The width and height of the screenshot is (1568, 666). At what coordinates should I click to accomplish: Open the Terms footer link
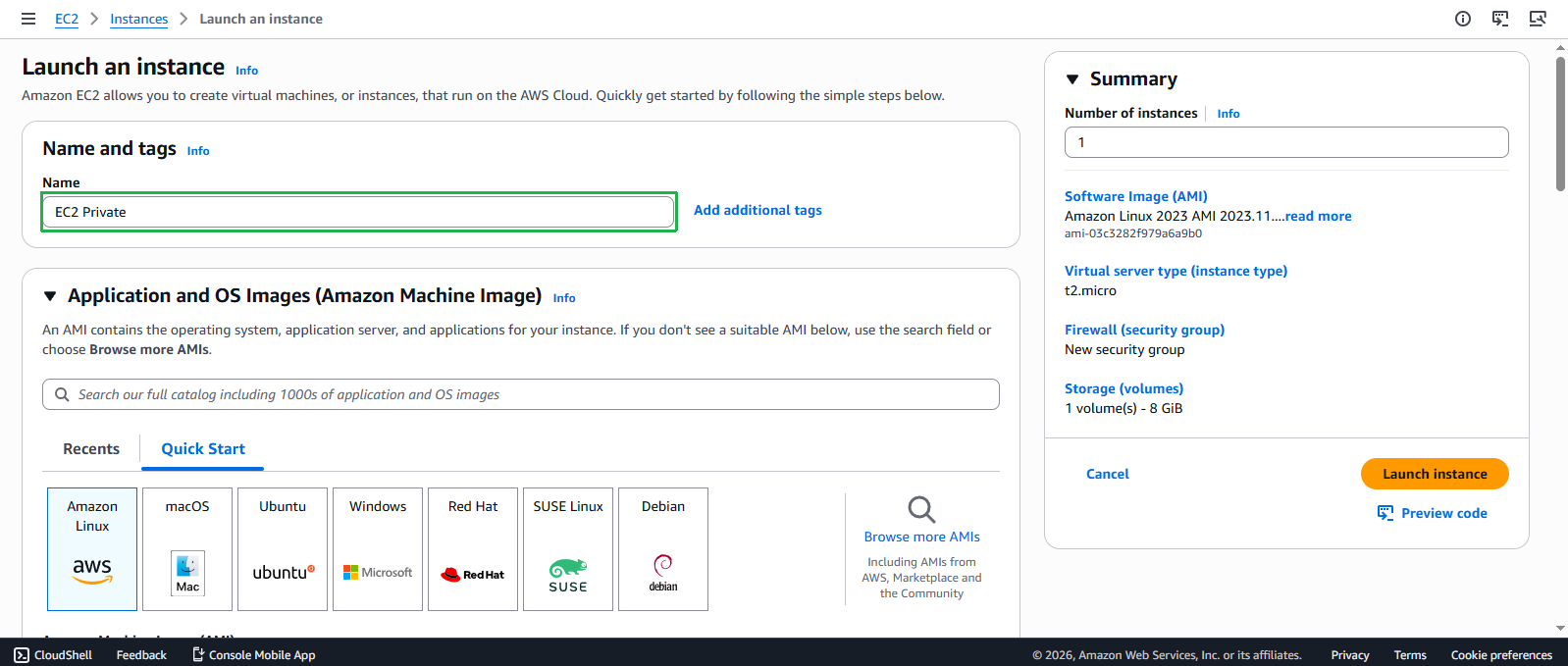pyautogui.click(x=1410, y=655)
